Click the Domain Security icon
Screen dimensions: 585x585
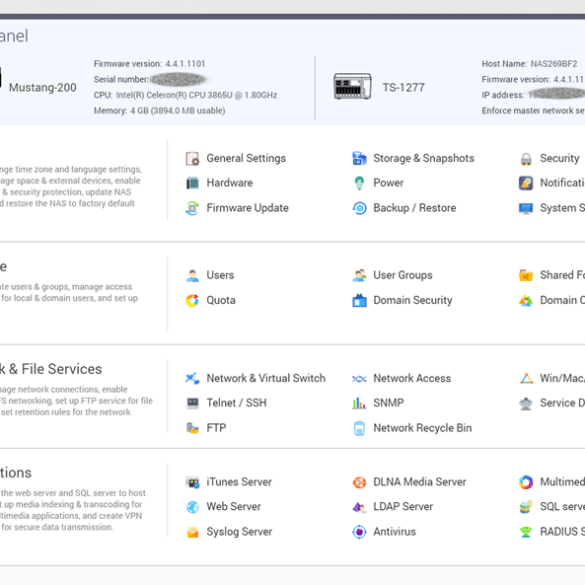359,300
